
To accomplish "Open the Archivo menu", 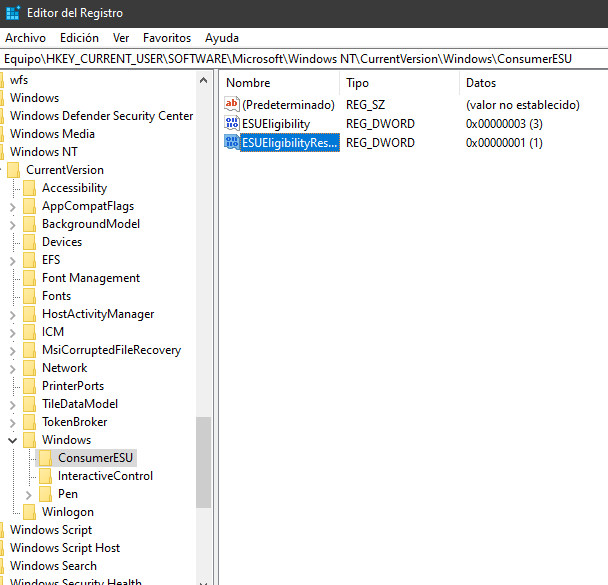I will pos(25,38).
